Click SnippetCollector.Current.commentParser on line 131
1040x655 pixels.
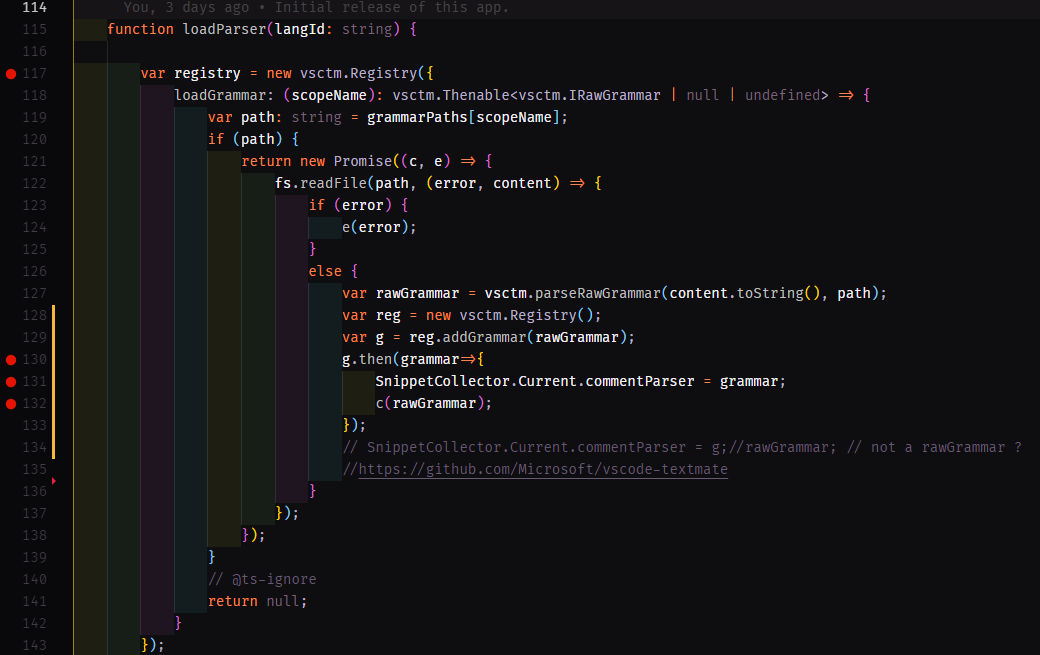coord(534,380)
